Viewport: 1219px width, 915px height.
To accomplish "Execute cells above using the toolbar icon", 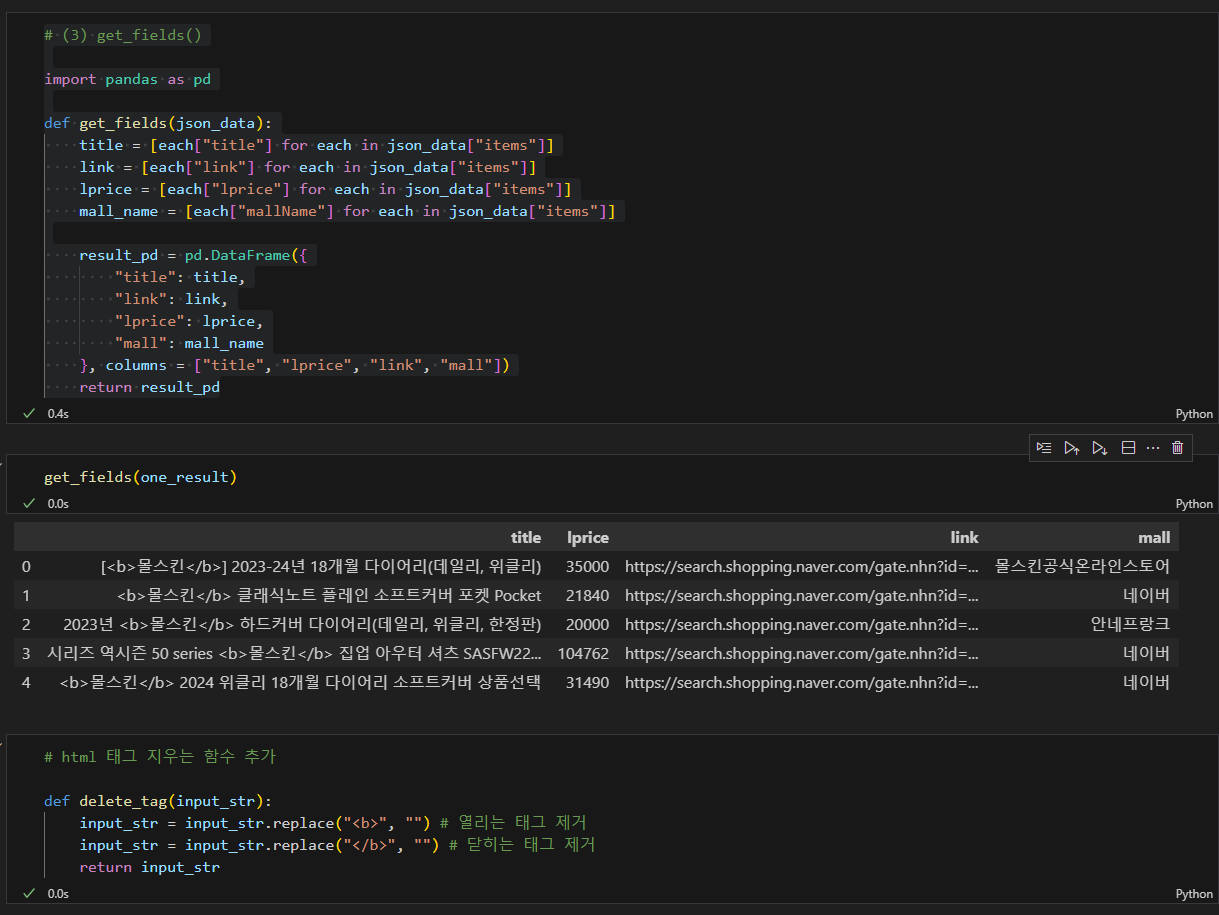I will [1072, 448].
